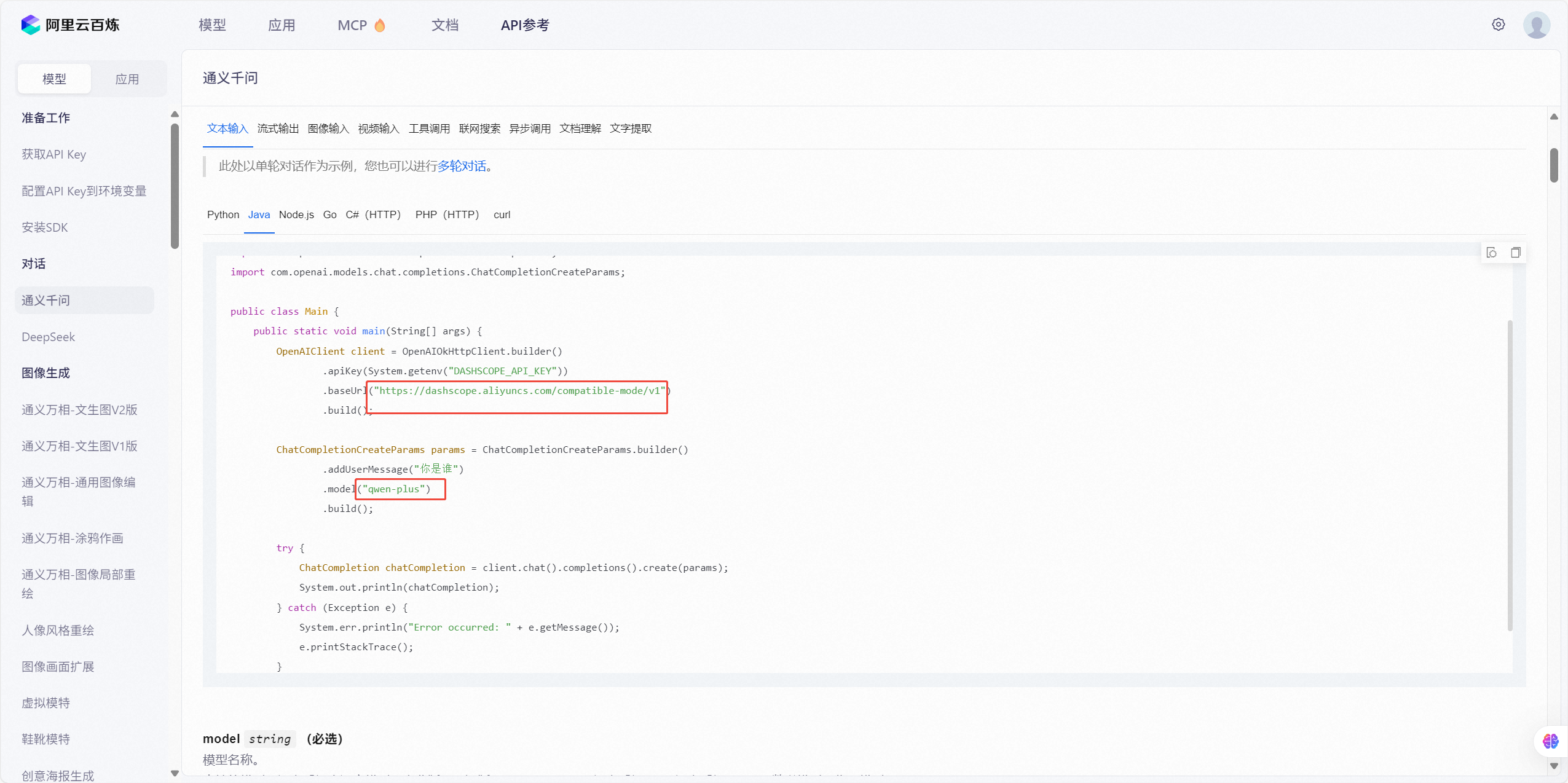Open the floating AI assistant icon

pyautogui.click(x=1550, y=741)
